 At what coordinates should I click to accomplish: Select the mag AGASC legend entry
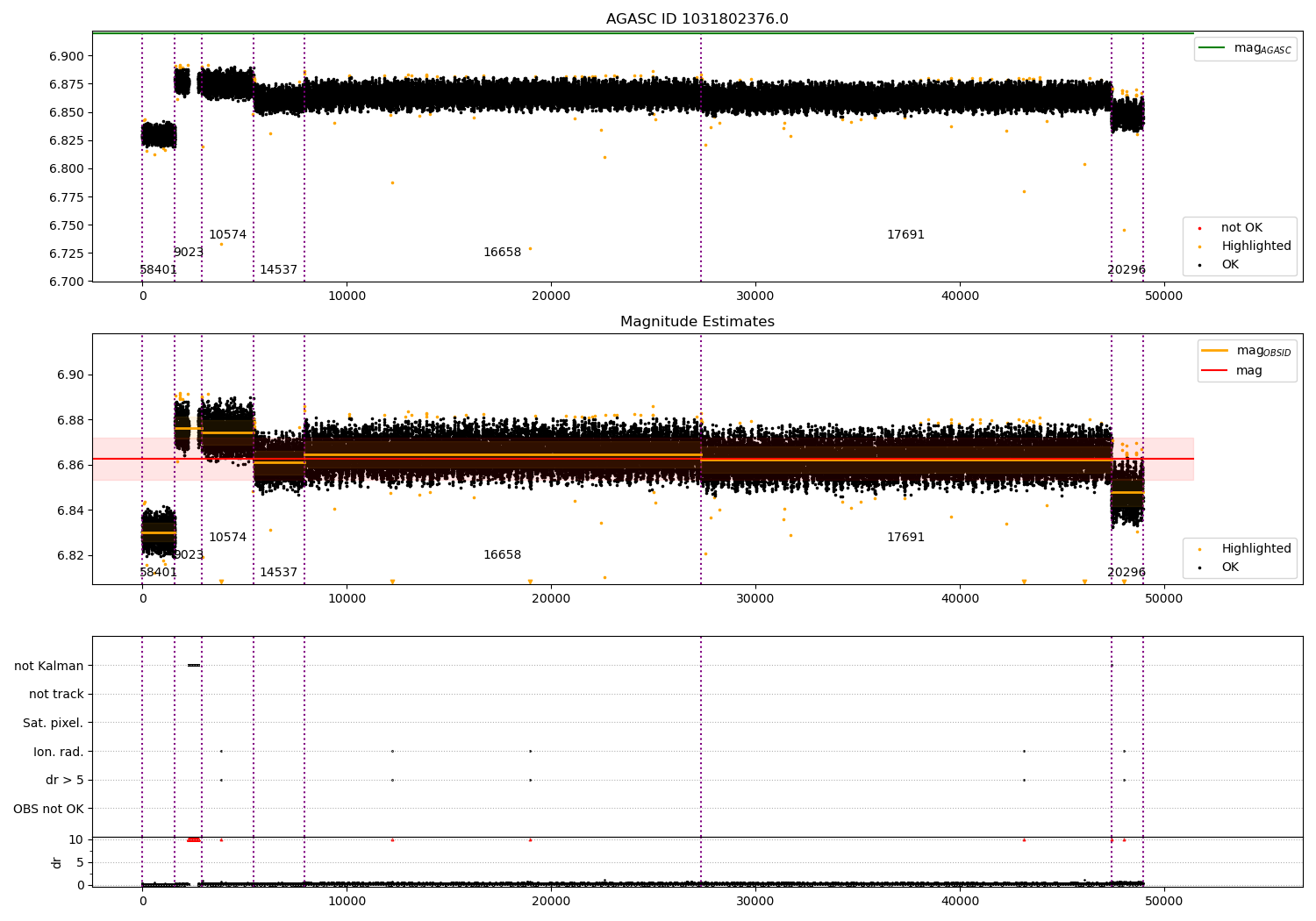(1245, 48)
